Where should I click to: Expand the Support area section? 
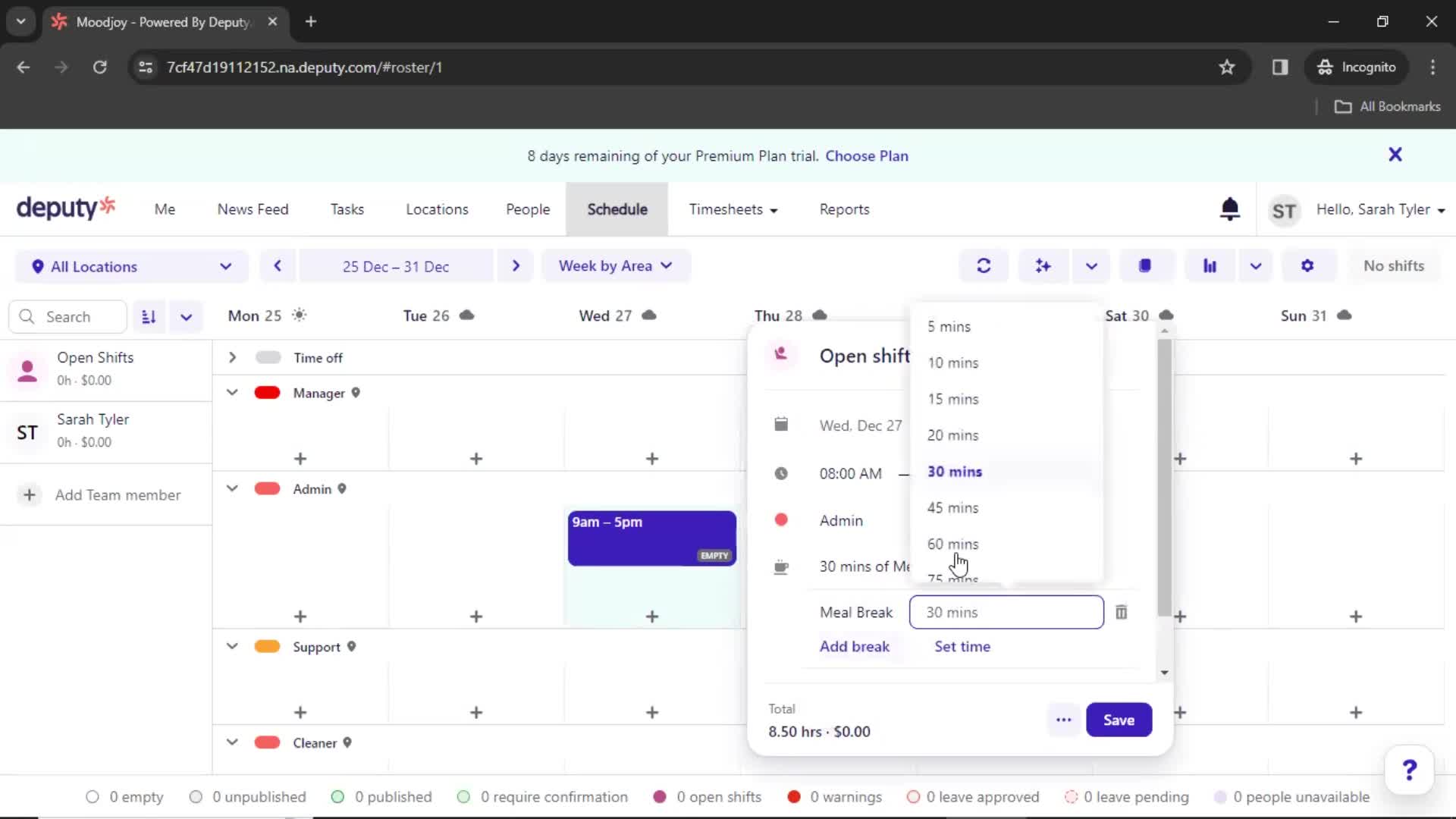231,646
